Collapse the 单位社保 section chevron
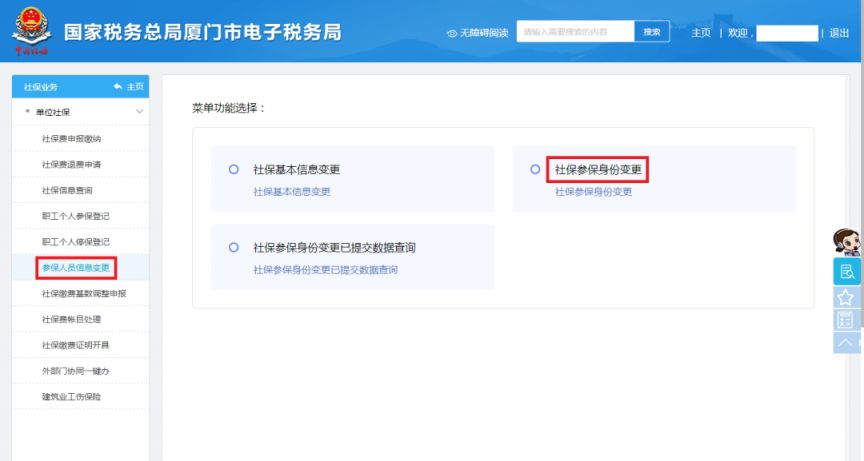Screen dimensions: 864x461 (139, 112)
